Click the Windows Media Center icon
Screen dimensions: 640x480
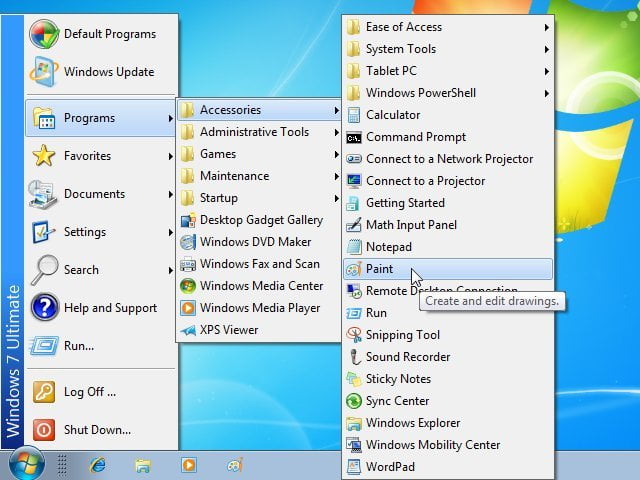point(188,286)
